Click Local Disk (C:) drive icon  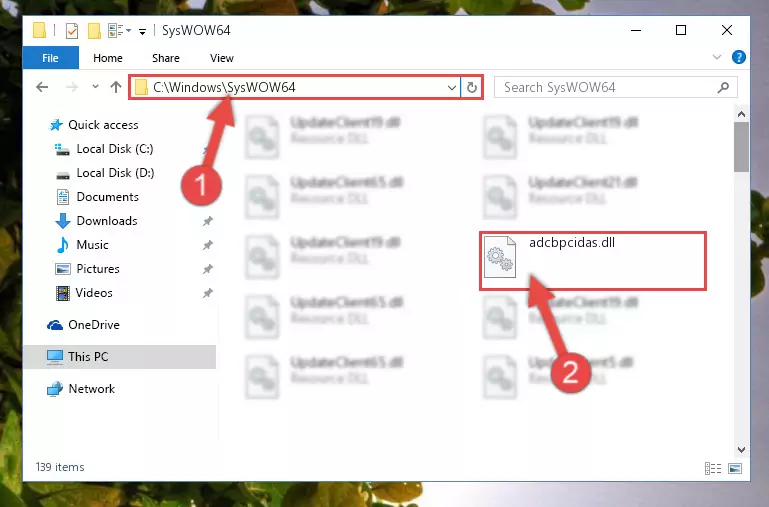(62, 150)
